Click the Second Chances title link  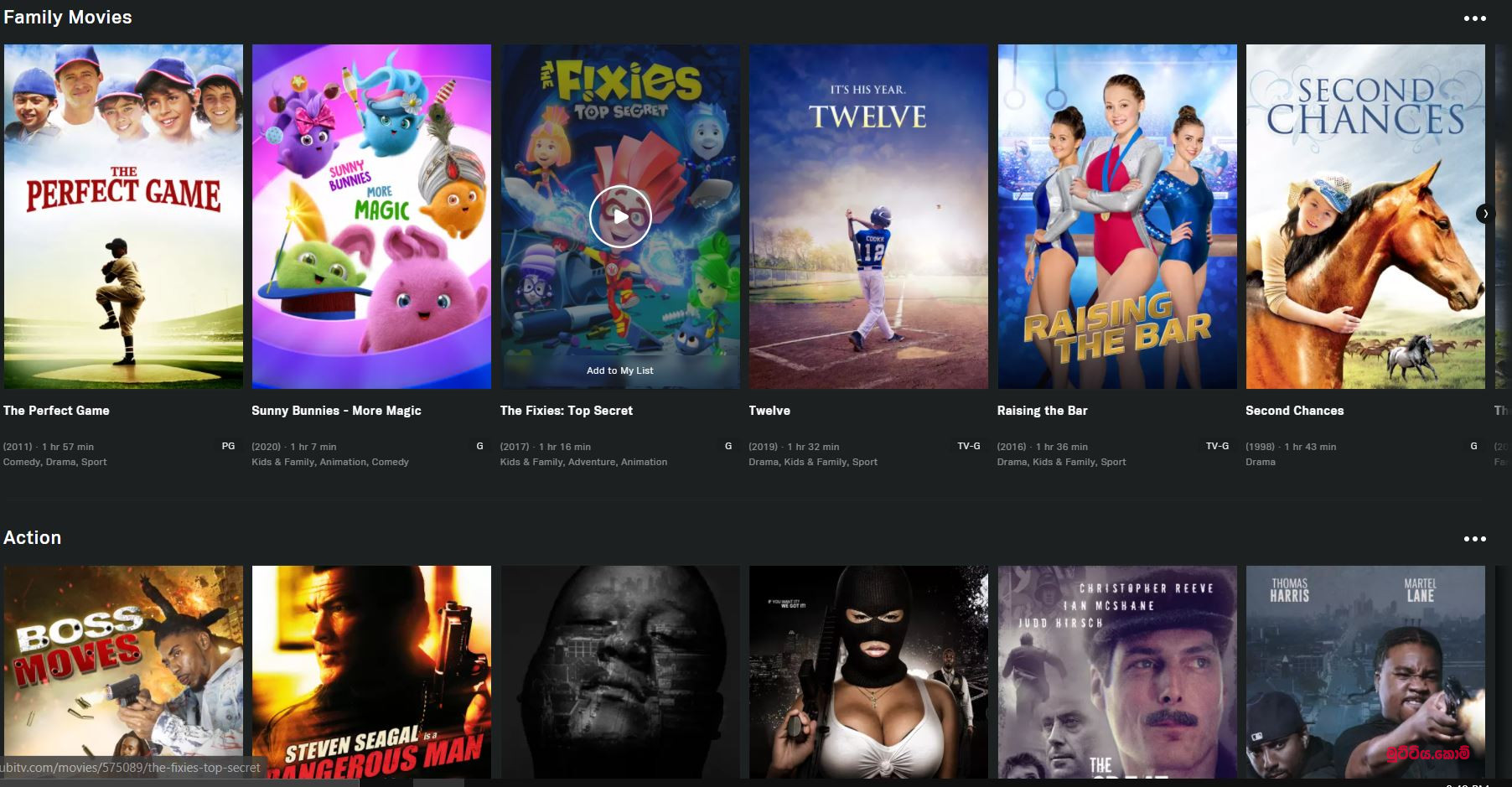click(1294, 411)
